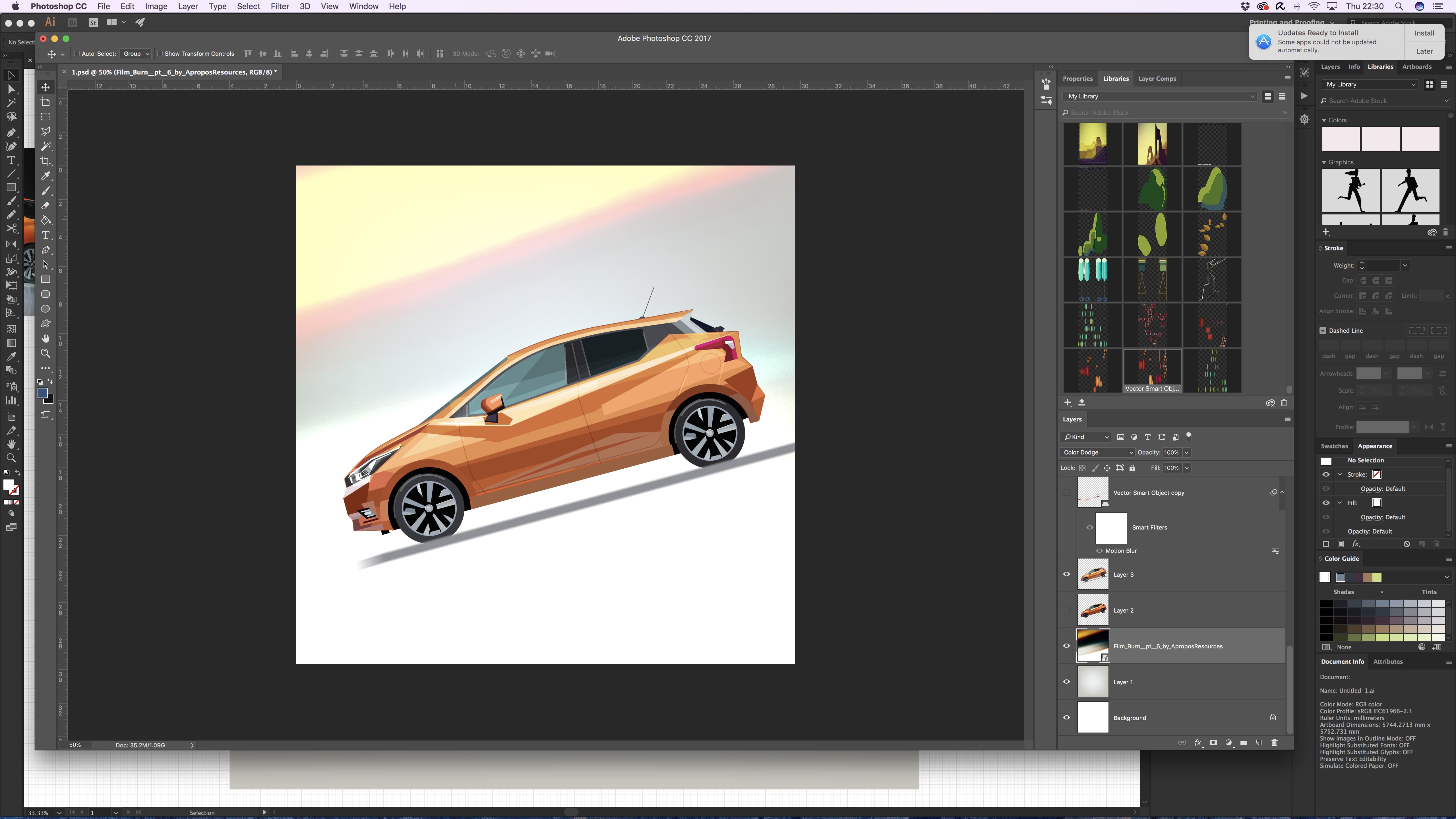Image resolution: width=1456 pixels, height=819 pixels.
Task: Select the Brush tool in Photoshop
Action: 46,191
